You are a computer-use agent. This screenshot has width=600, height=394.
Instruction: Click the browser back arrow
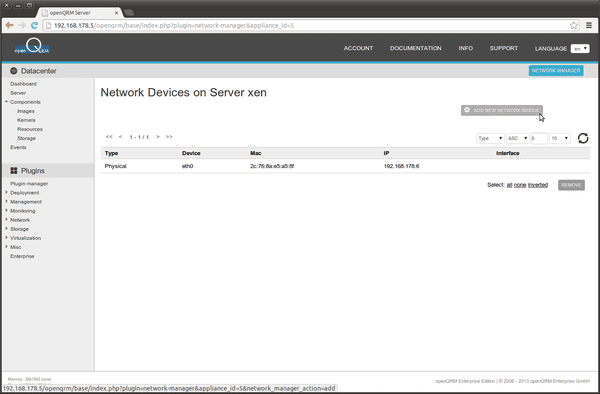(x=10, y=25)
